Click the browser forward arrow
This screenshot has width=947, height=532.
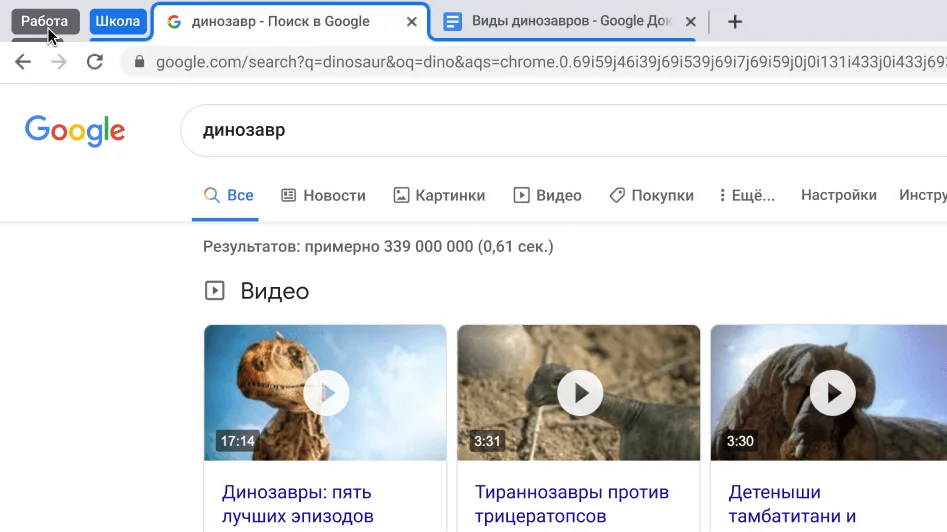59,62
